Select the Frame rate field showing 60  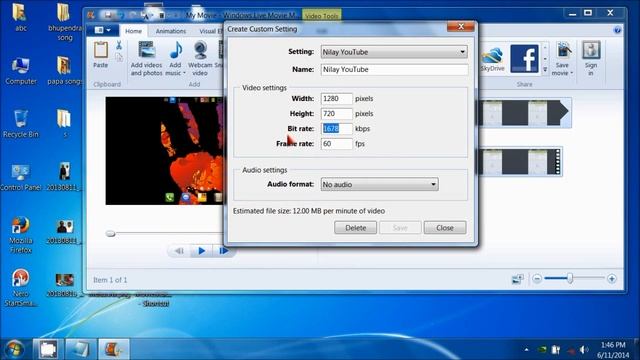click(x=336, y=144)
